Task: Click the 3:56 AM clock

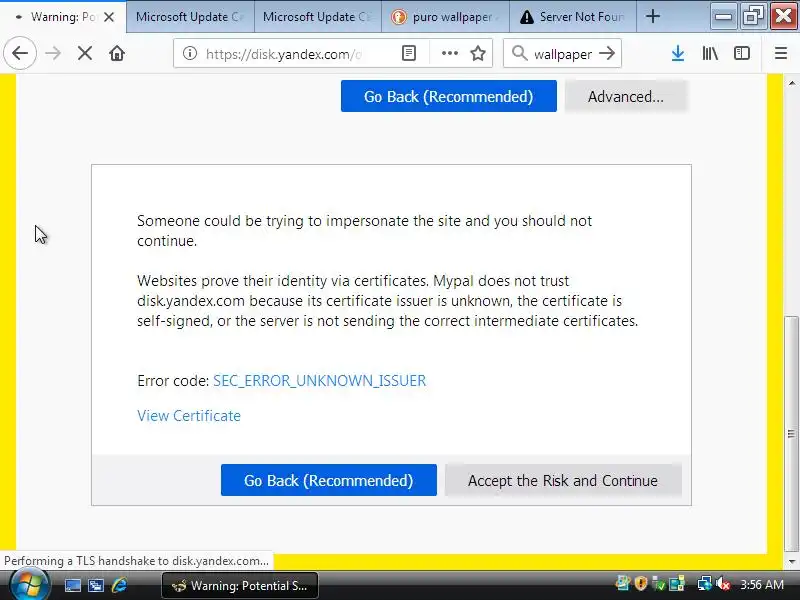Action: pyautogui.click(x=762, y=584)
